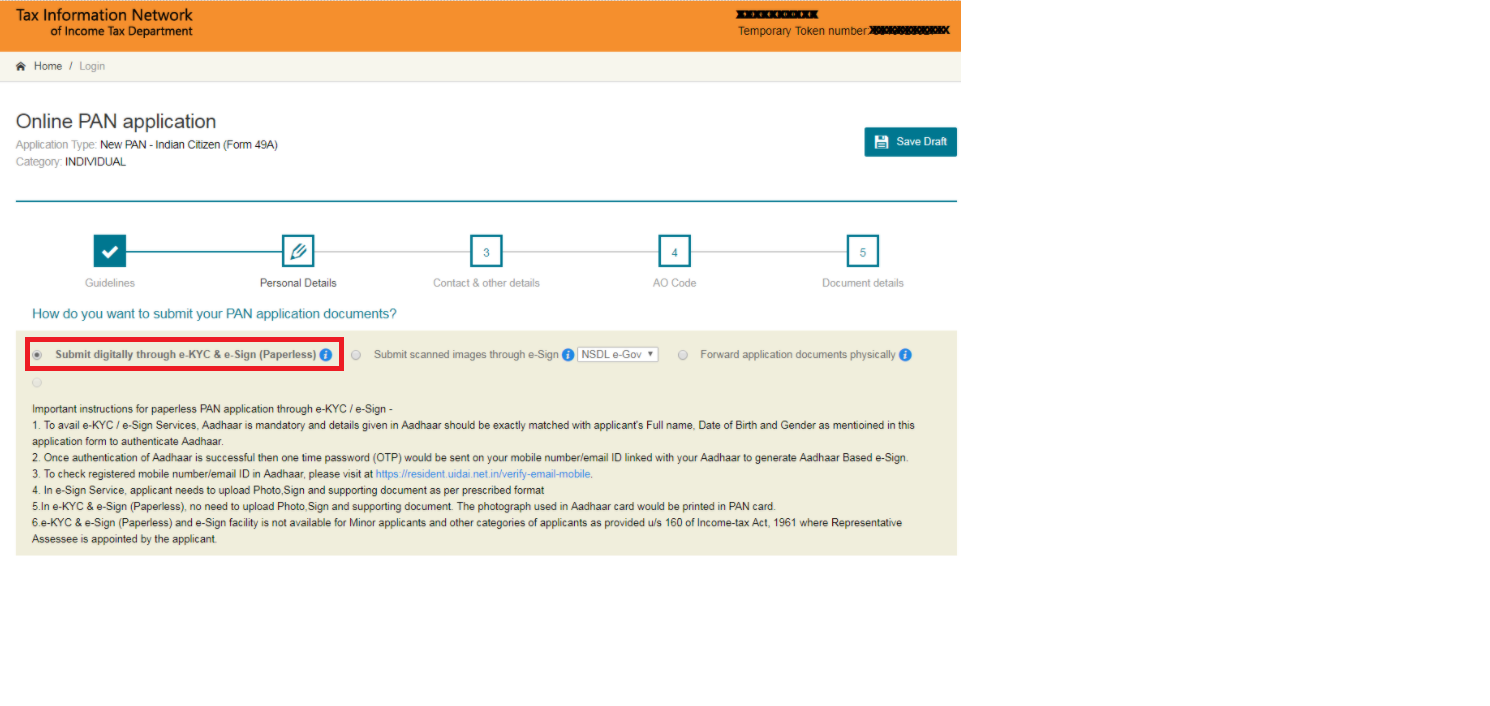Click the Tax Information Network header logo
Image resolution: width=1490 pixels, height=706 pixels.
[x=104, y=23]
